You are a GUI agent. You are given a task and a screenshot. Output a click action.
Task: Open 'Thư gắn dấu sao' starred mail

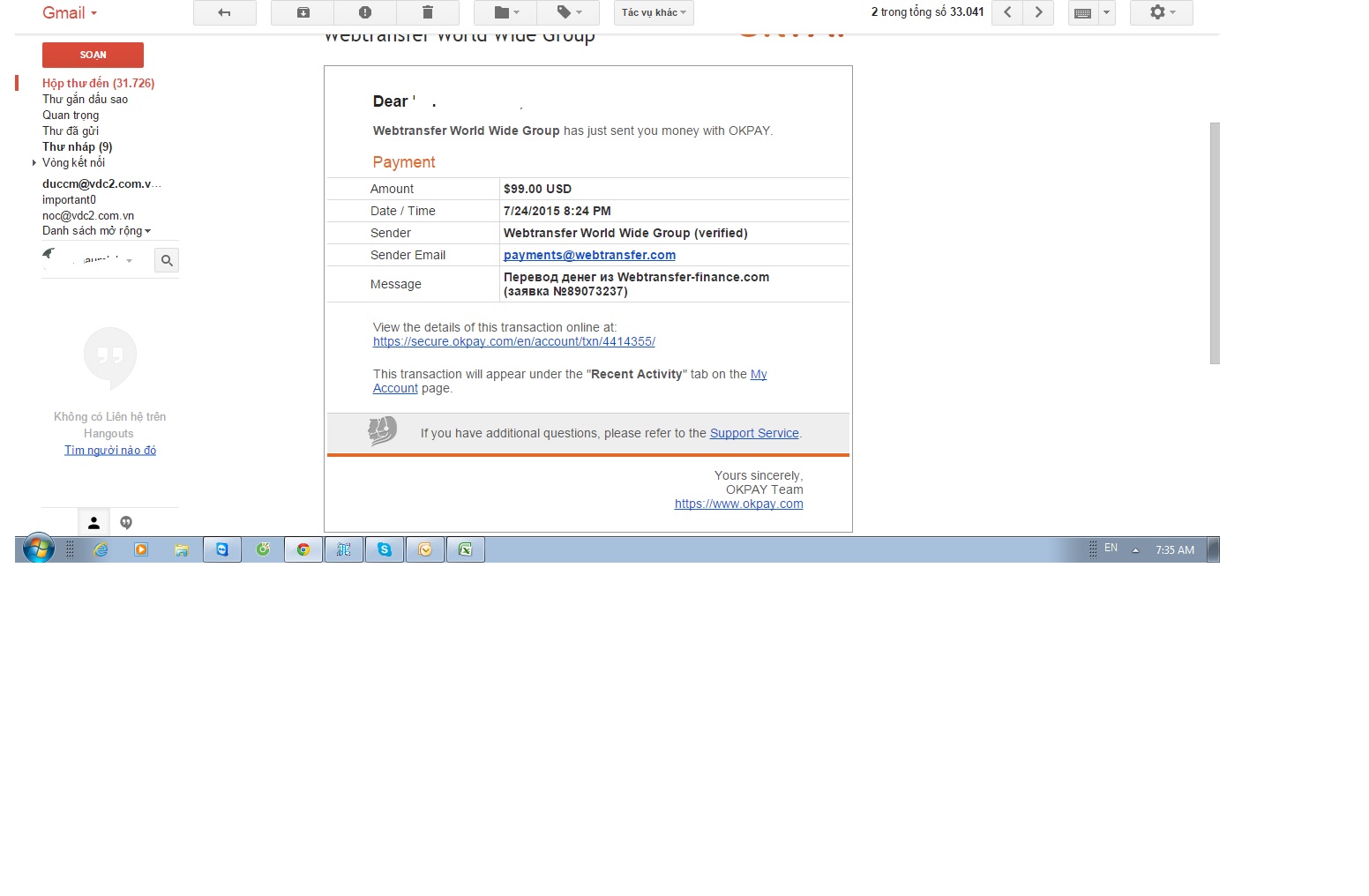[x=85, y=99]
